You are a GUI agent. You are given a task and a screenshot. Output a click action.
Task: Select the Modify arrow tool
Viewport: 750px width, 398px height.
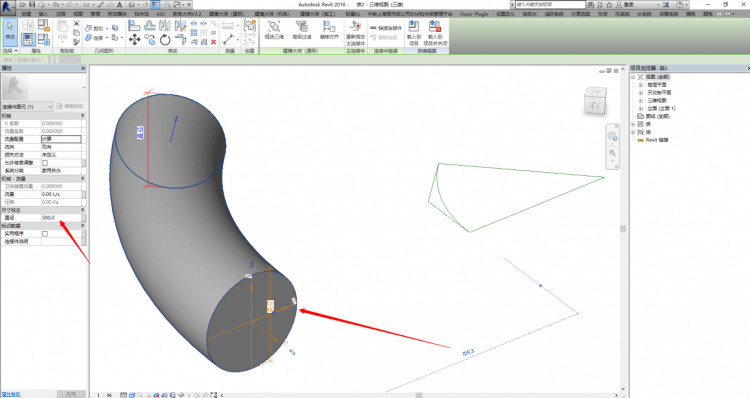10,31
